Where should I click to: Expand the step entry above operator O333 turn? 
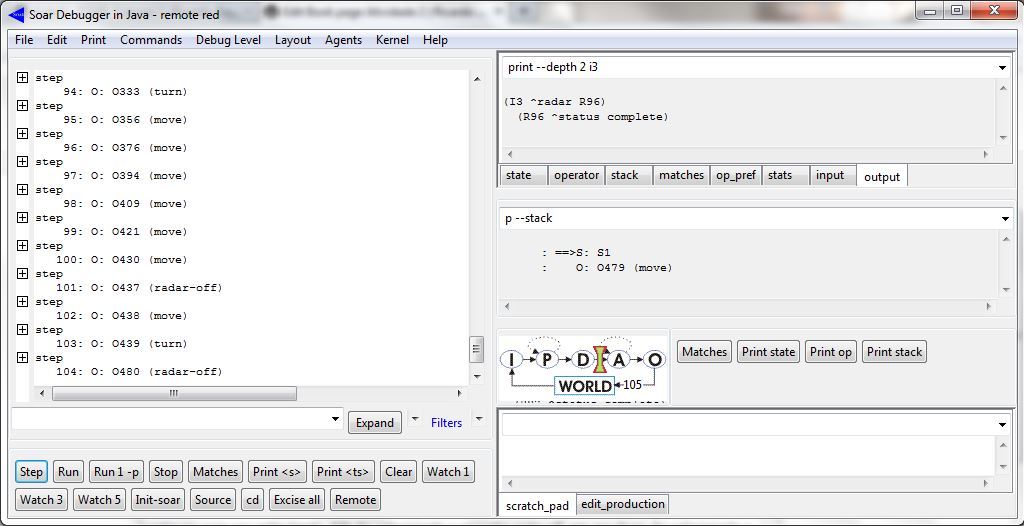[22, 77]
